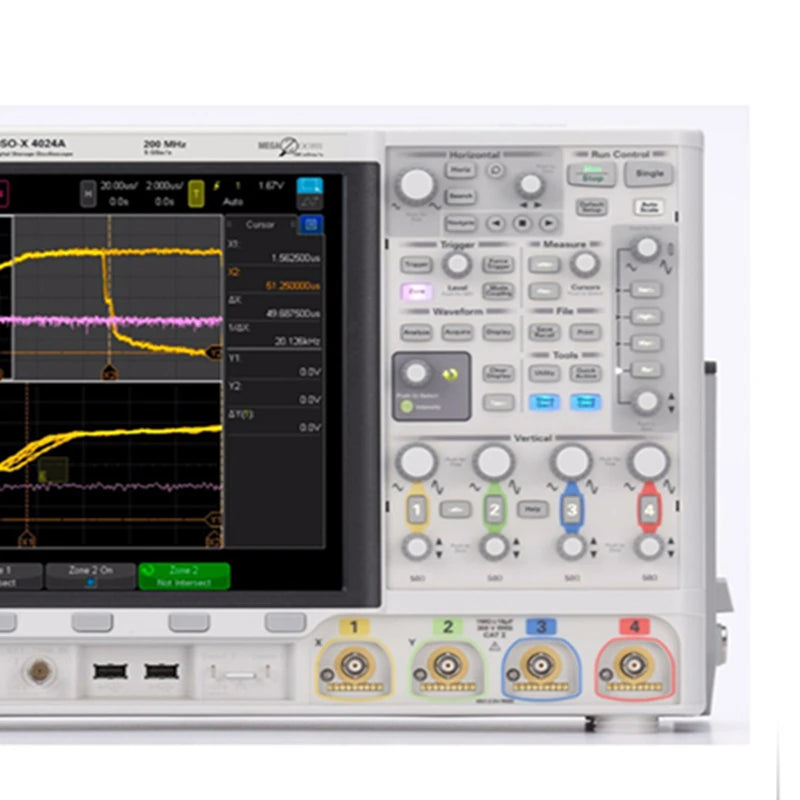Click channel 1 vertical position knob
The width and height of the screenshot is (800, 800).
[417, 547]
